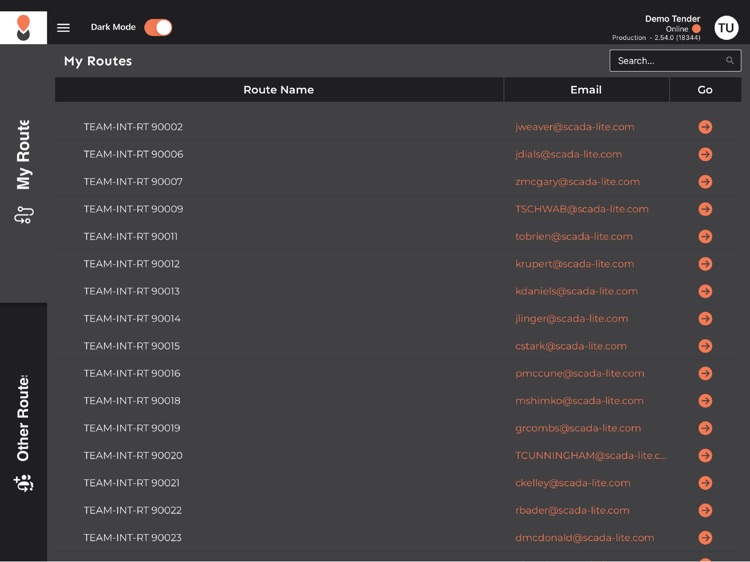Viewport: 750px width, 562px height.
Task: Go to route TEAM-INT-RT 90007
Action: pos(705,182)
